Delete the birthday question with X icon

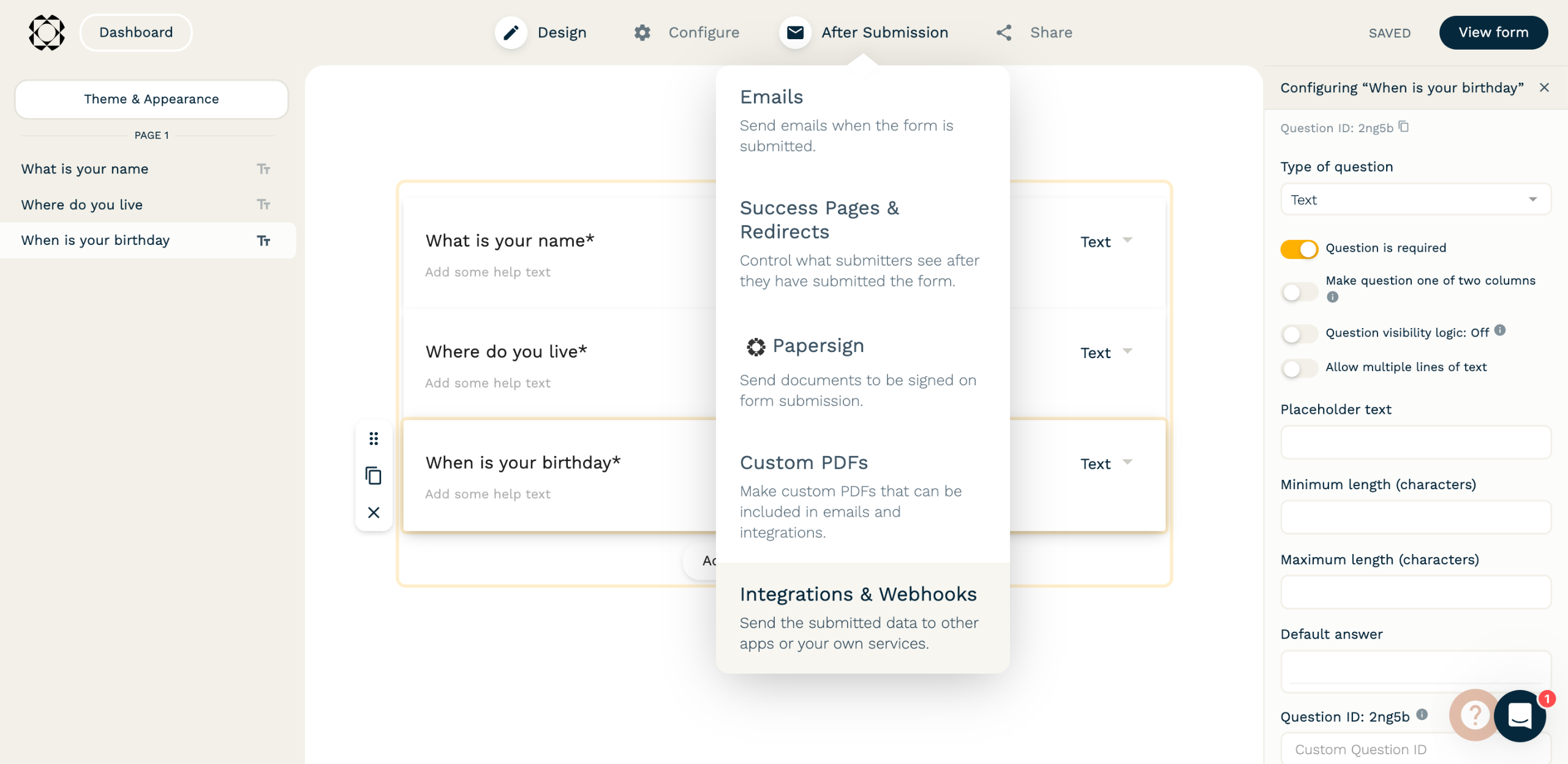tap(374, 512)
